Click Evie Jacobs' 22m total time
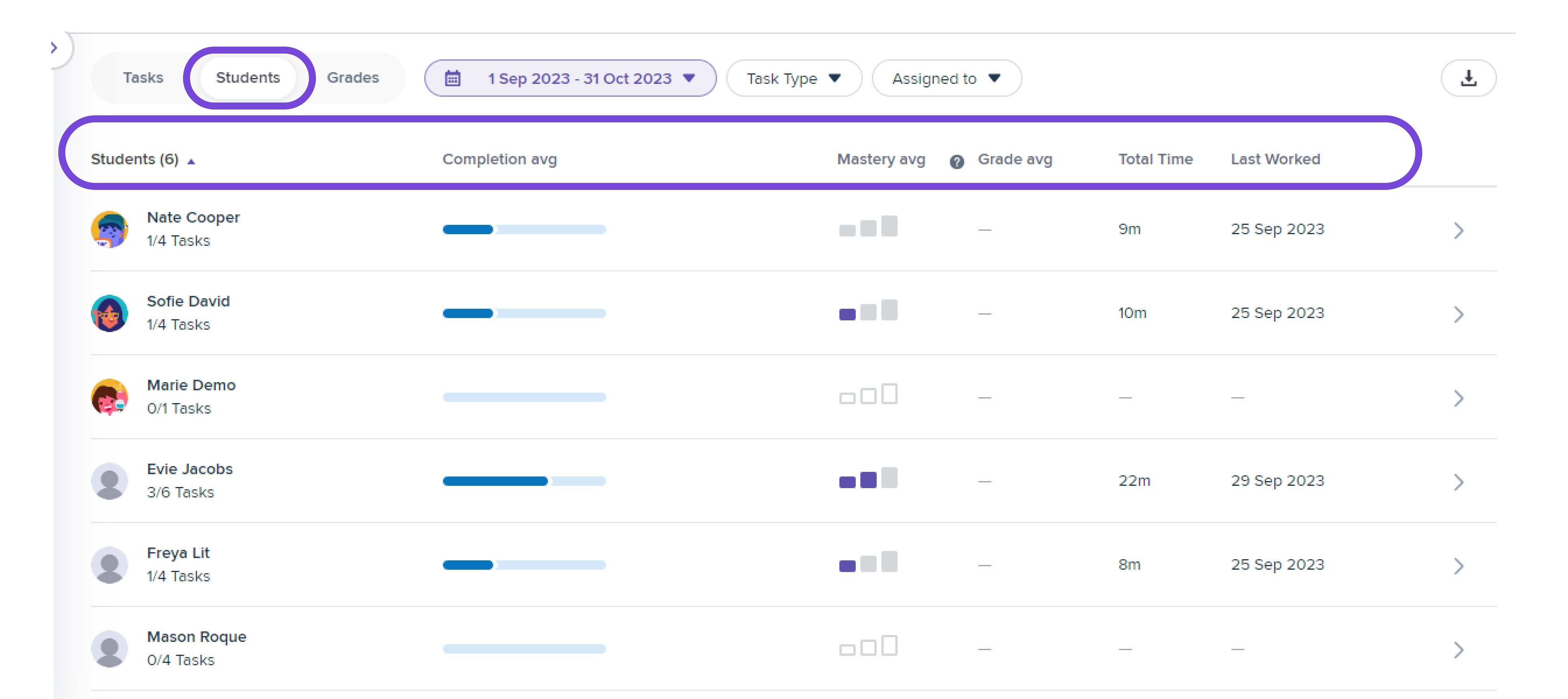1568x699 pixels. click(x=1134, y=481)
